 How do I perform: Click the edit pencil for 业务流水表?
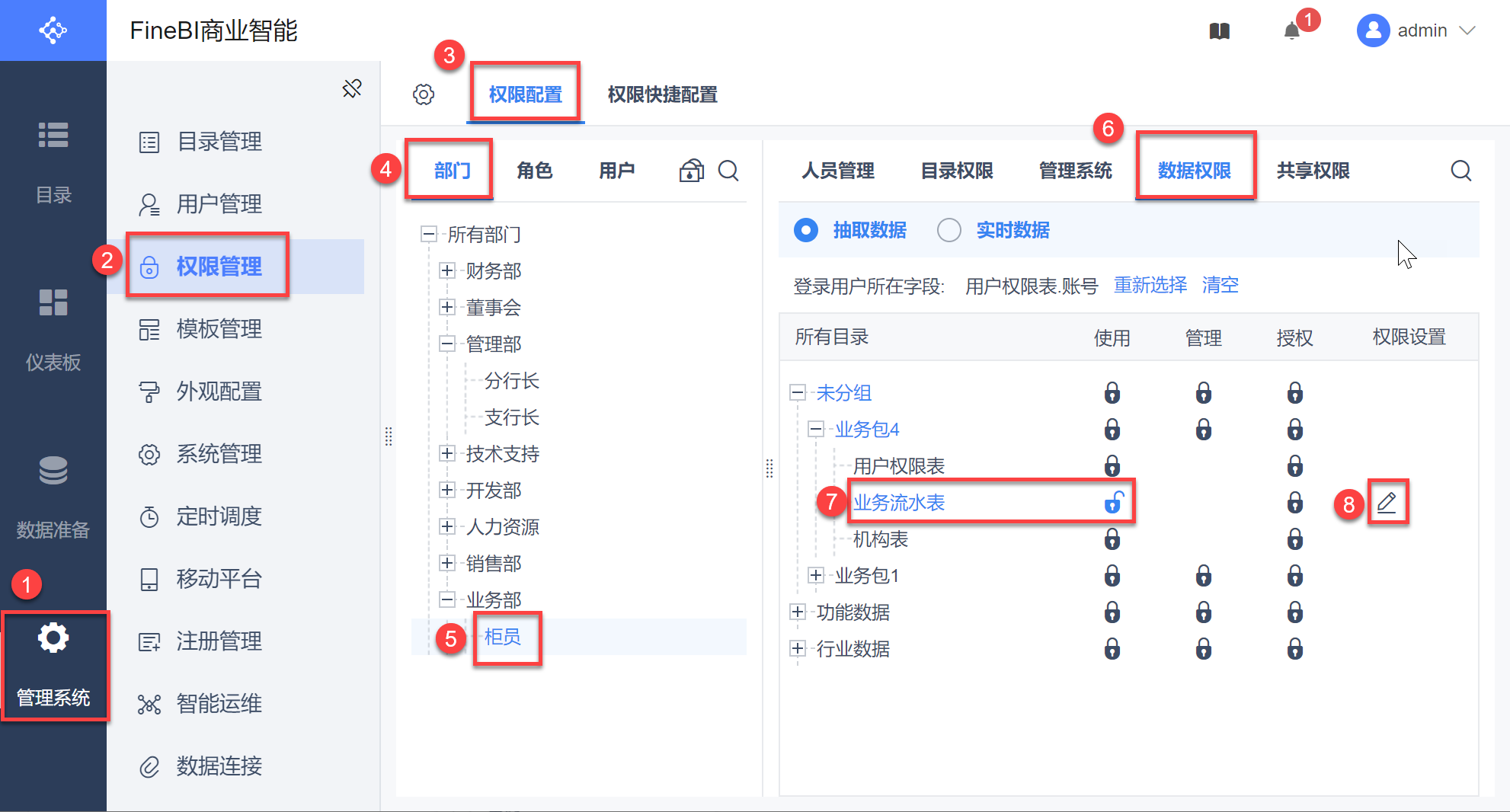pyautogui.click(x=1387, y=503)
